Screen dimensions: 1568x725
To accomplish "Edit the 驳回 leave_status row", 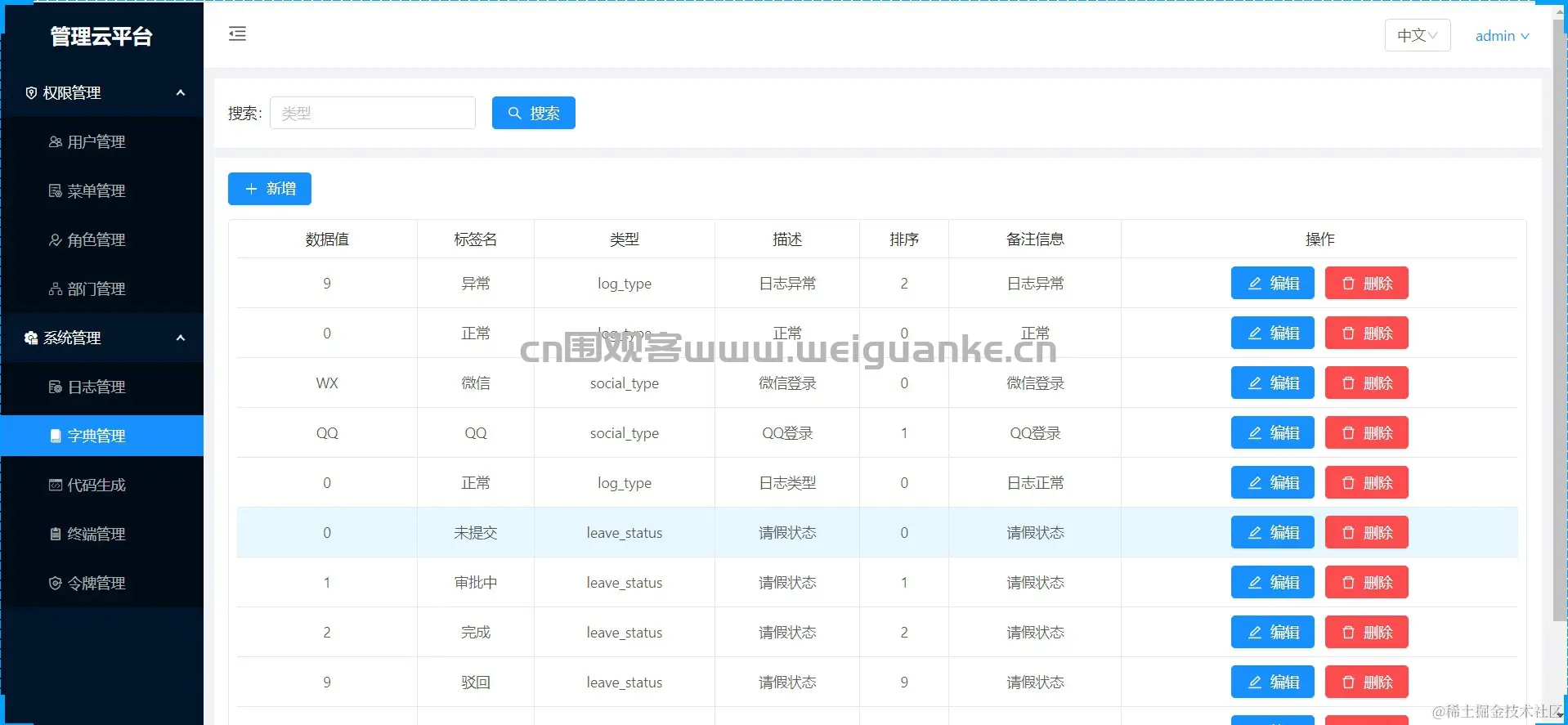I will (x=1272, y=682).
